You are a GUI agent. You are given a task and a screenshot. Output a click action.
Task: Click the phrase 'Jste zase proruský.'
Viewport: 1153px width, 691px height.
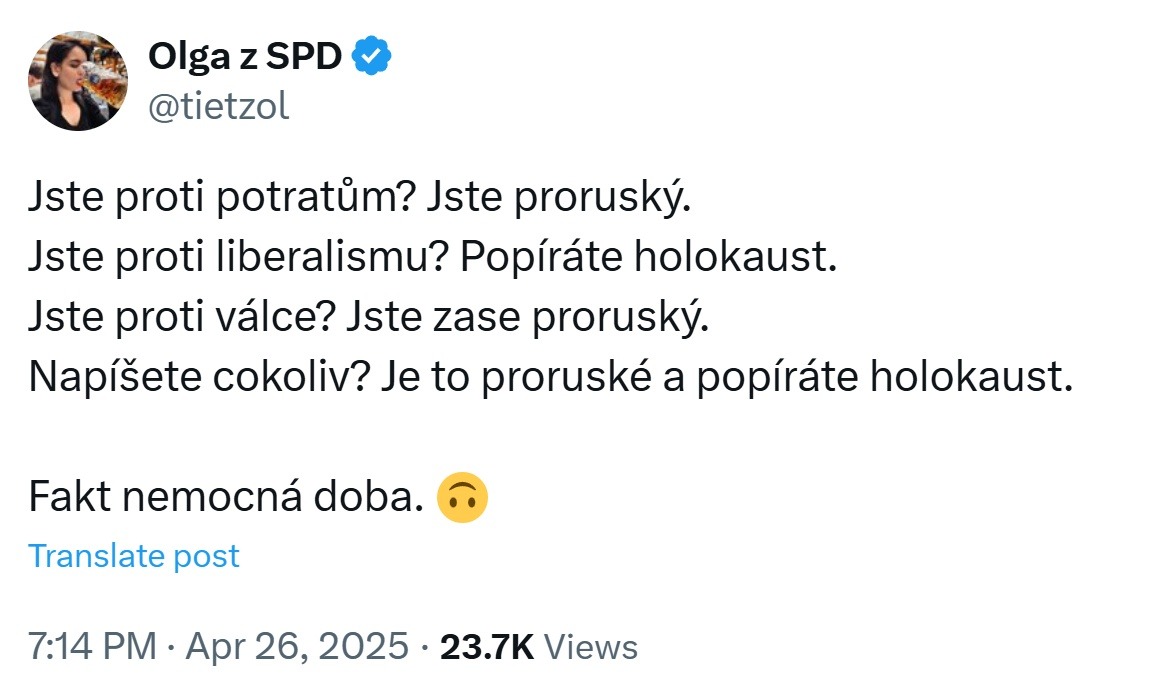[527, 318]
